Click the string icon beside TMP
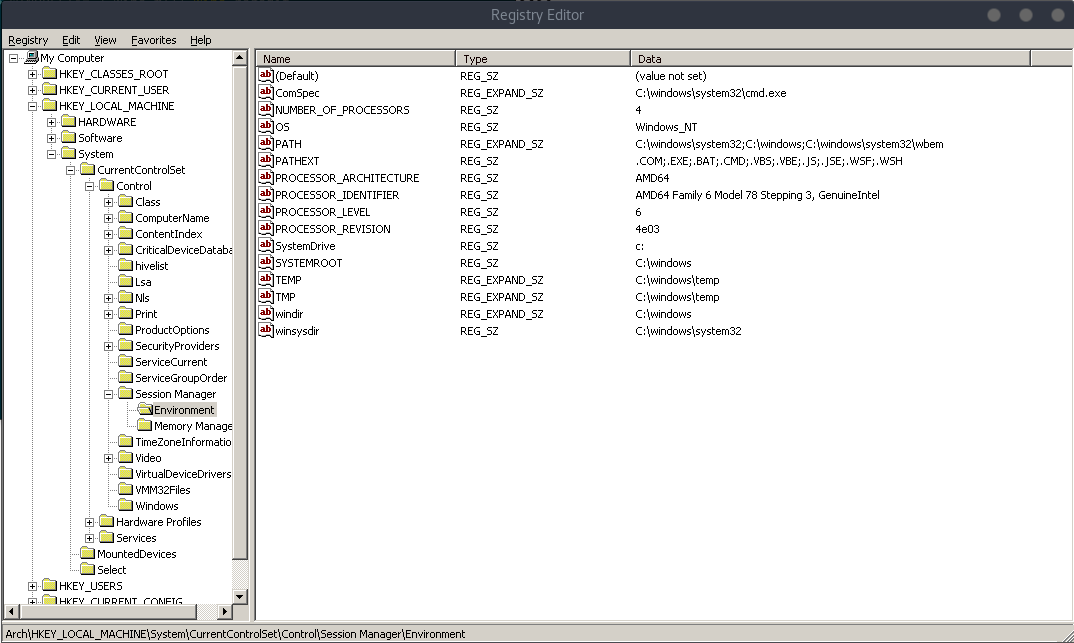The image size is (1074, 643). 266,297
